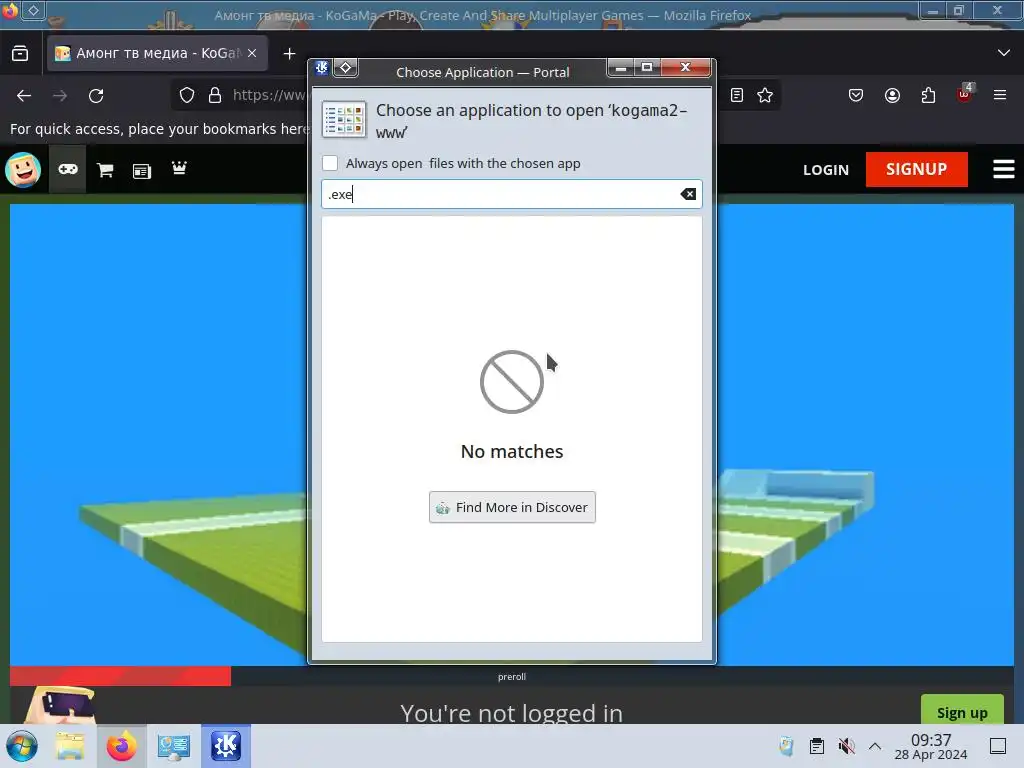Click the KoGaMa avatar logo
Viewport: 1024px width, 768px height.
(23, 170)
